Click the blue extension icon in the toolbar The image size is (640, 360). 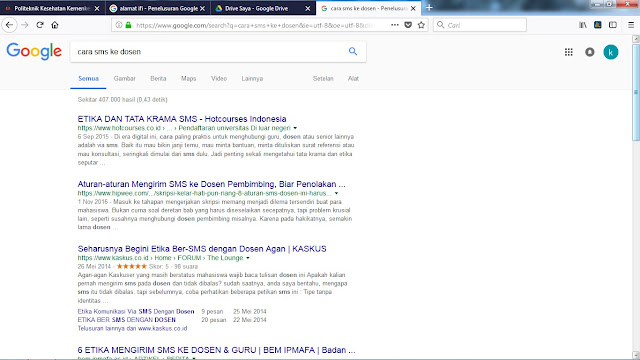point(598,25)
